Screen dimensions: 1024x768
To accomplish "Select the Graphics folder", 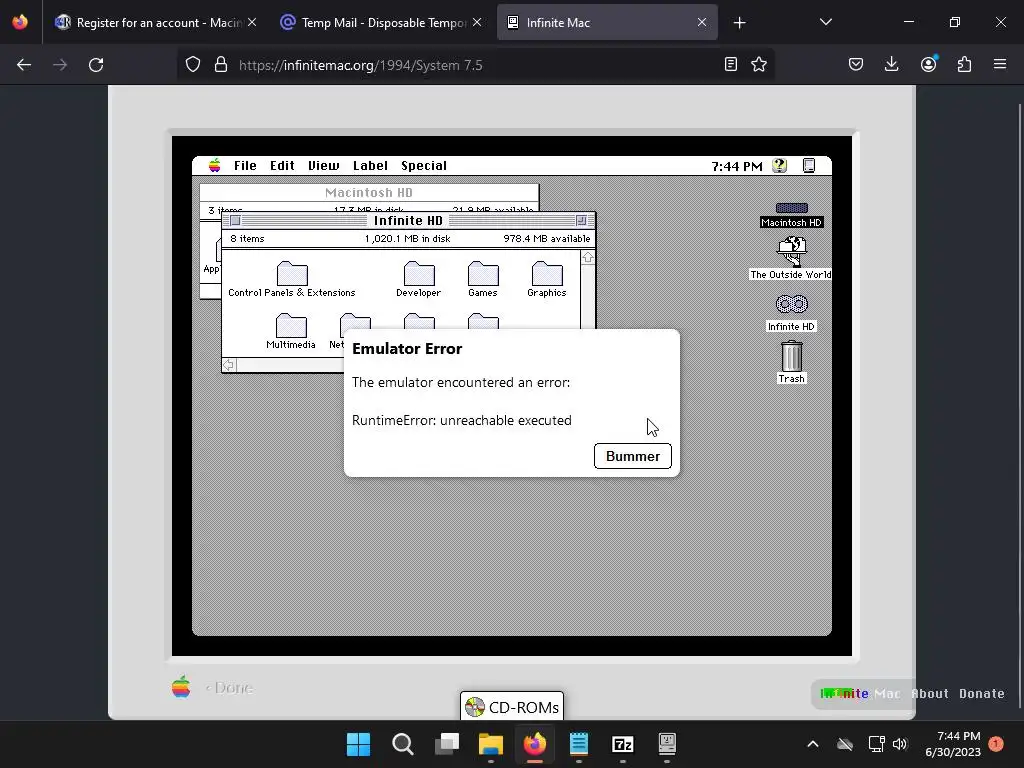I will [x=547, y=280].
